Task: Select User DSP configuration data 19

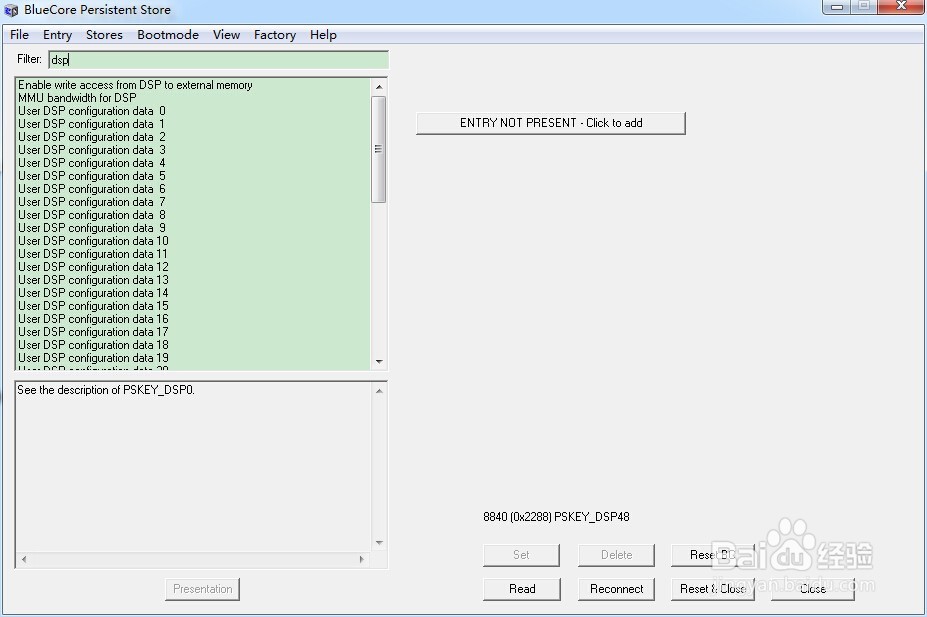Action: 193,358
